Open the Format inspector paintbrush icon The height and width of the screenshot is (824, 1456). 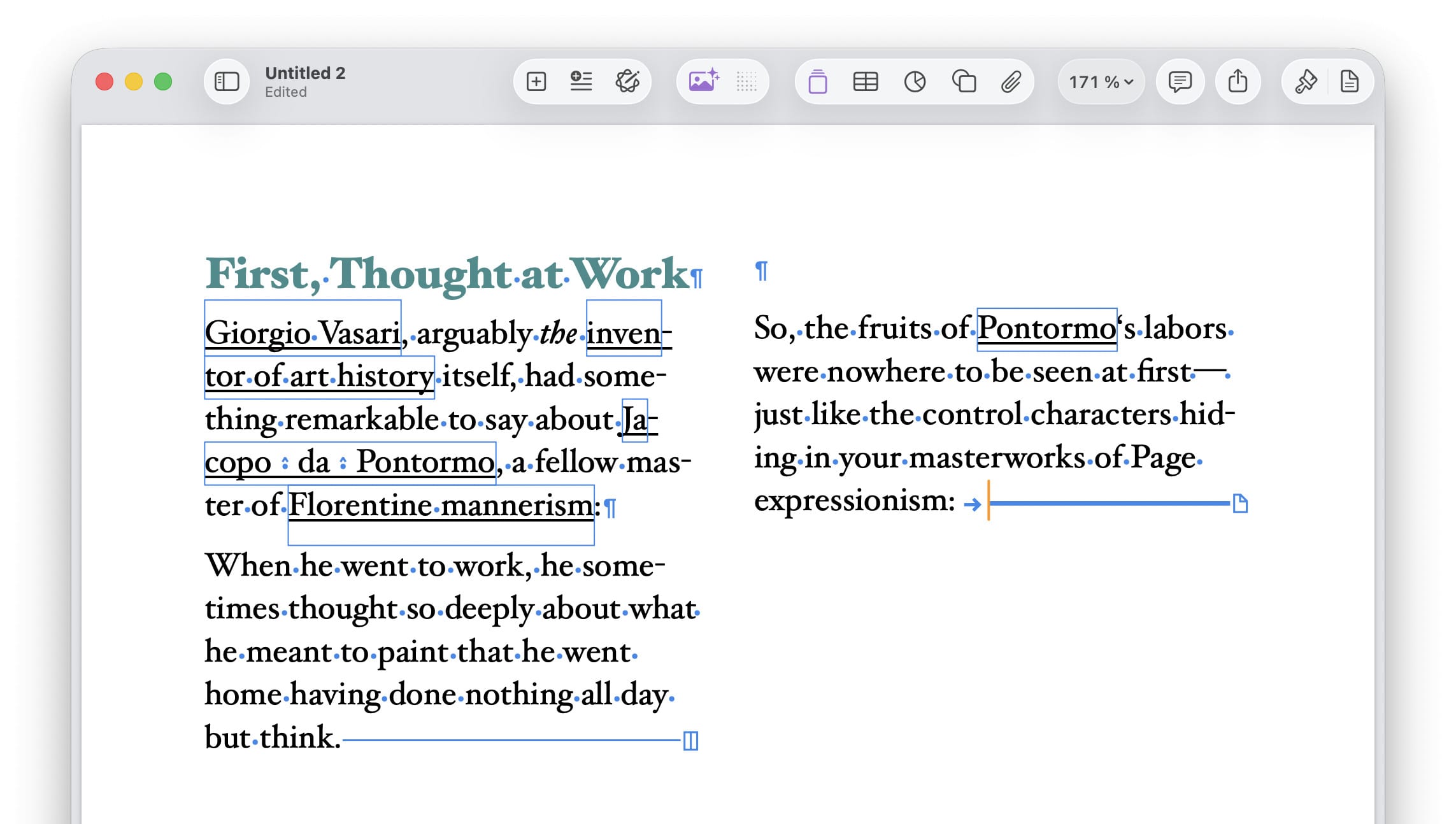(1306, 82)
